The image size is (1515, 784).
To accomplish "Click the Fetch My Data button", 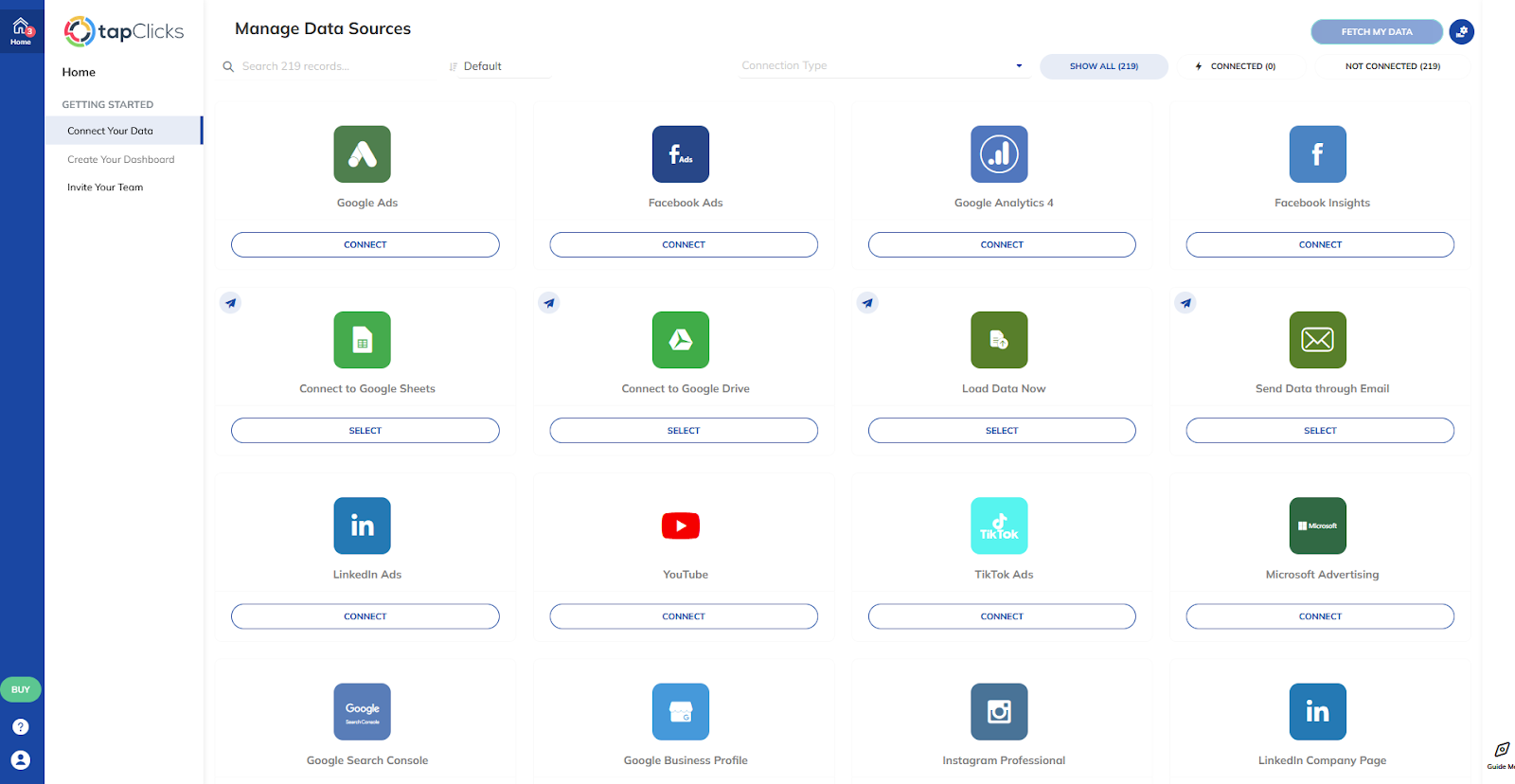I will (1377, 31).
